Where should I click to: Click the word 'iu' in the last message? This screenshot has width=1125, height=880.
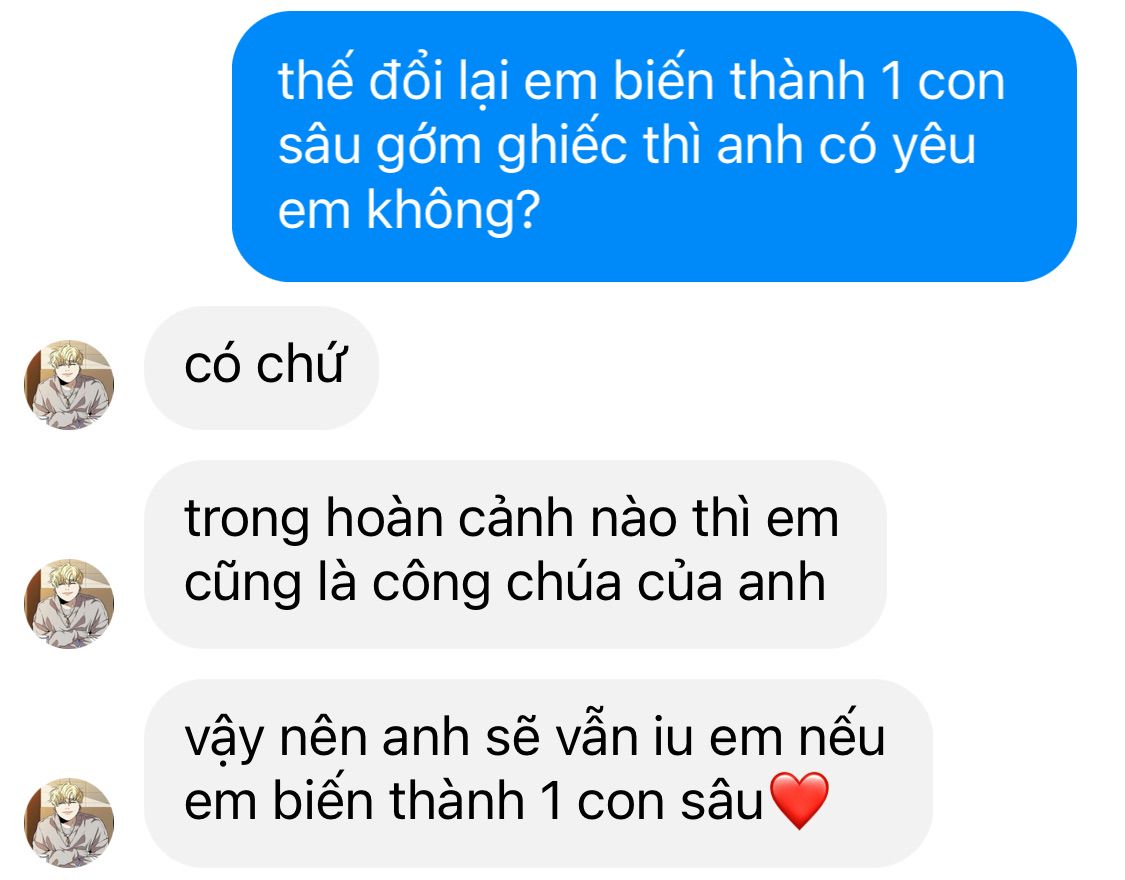pyautogui.click(x=674, y=737)
